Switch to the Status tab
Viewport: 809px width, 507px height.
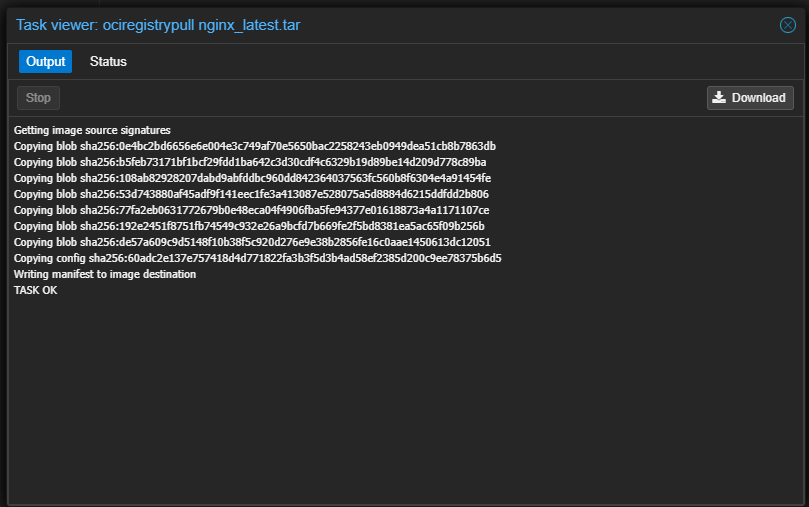108,62
